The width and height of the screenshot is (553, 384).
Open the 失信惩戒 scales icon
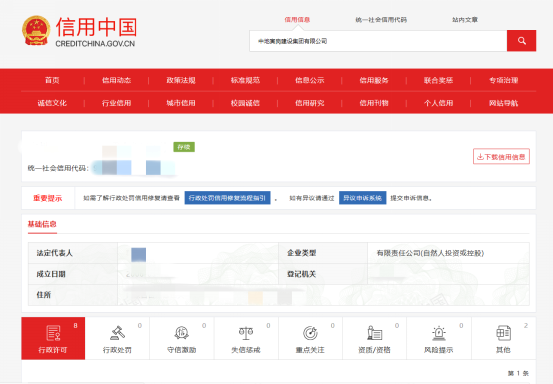point(246,333)
